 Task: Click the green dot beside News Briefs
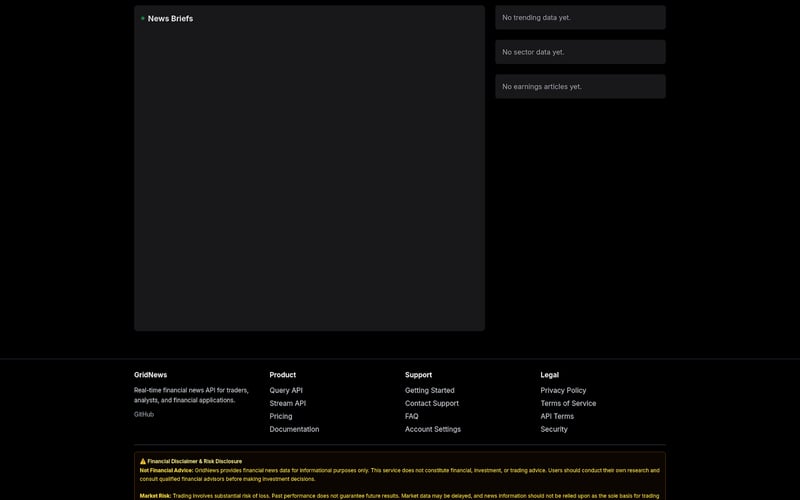[x=143, y=18]
